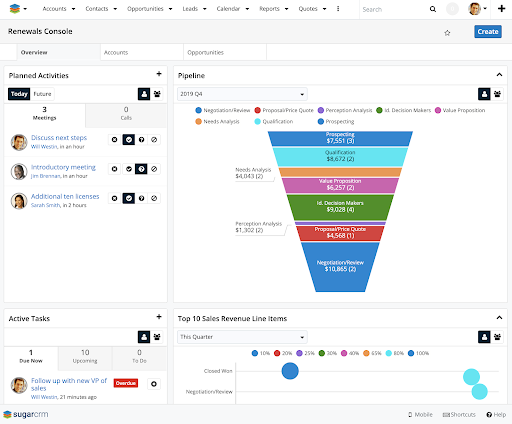Click Will Westin avatar in Discuss next steps
This screenshot has width=512, height=424.
coord(19,142)
